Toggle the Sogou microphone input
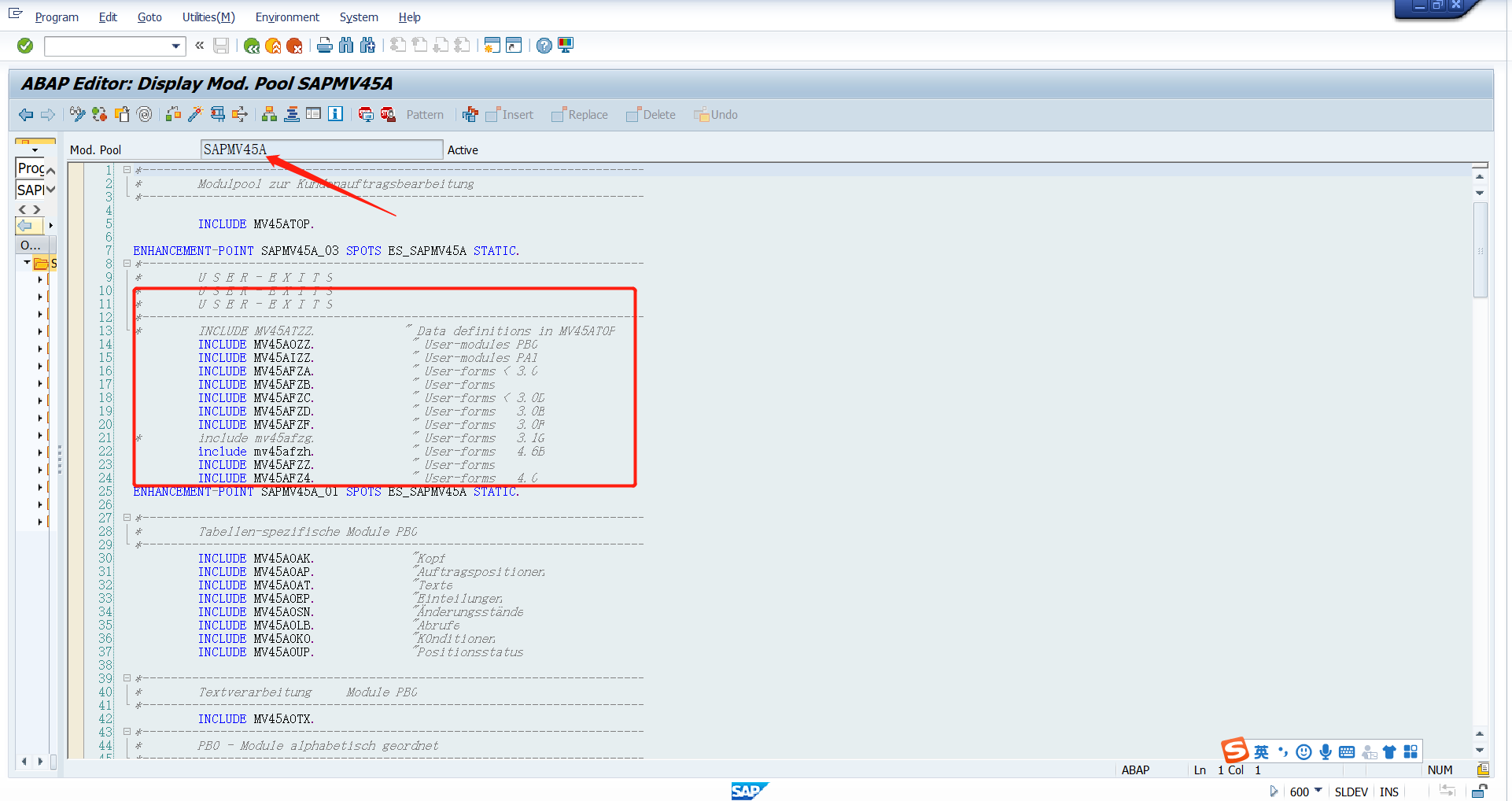This screenshot has height=801, width=1512. 1326,751
